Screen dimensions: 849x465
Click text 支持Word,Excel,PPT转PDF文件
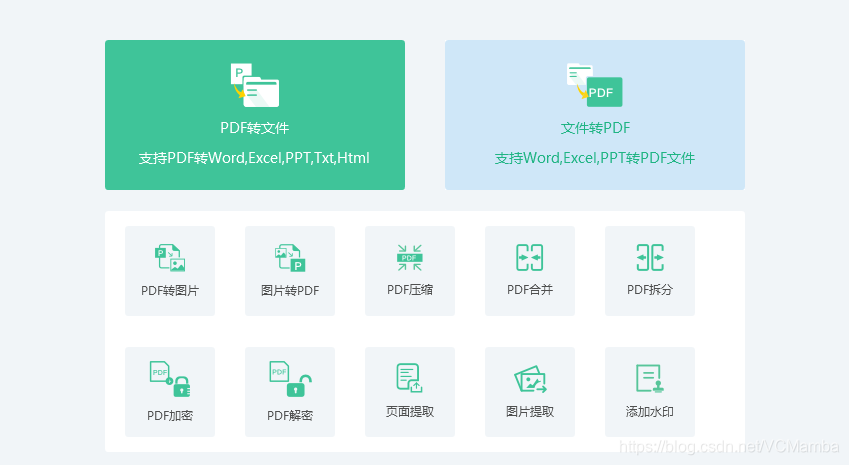[595, 158]
